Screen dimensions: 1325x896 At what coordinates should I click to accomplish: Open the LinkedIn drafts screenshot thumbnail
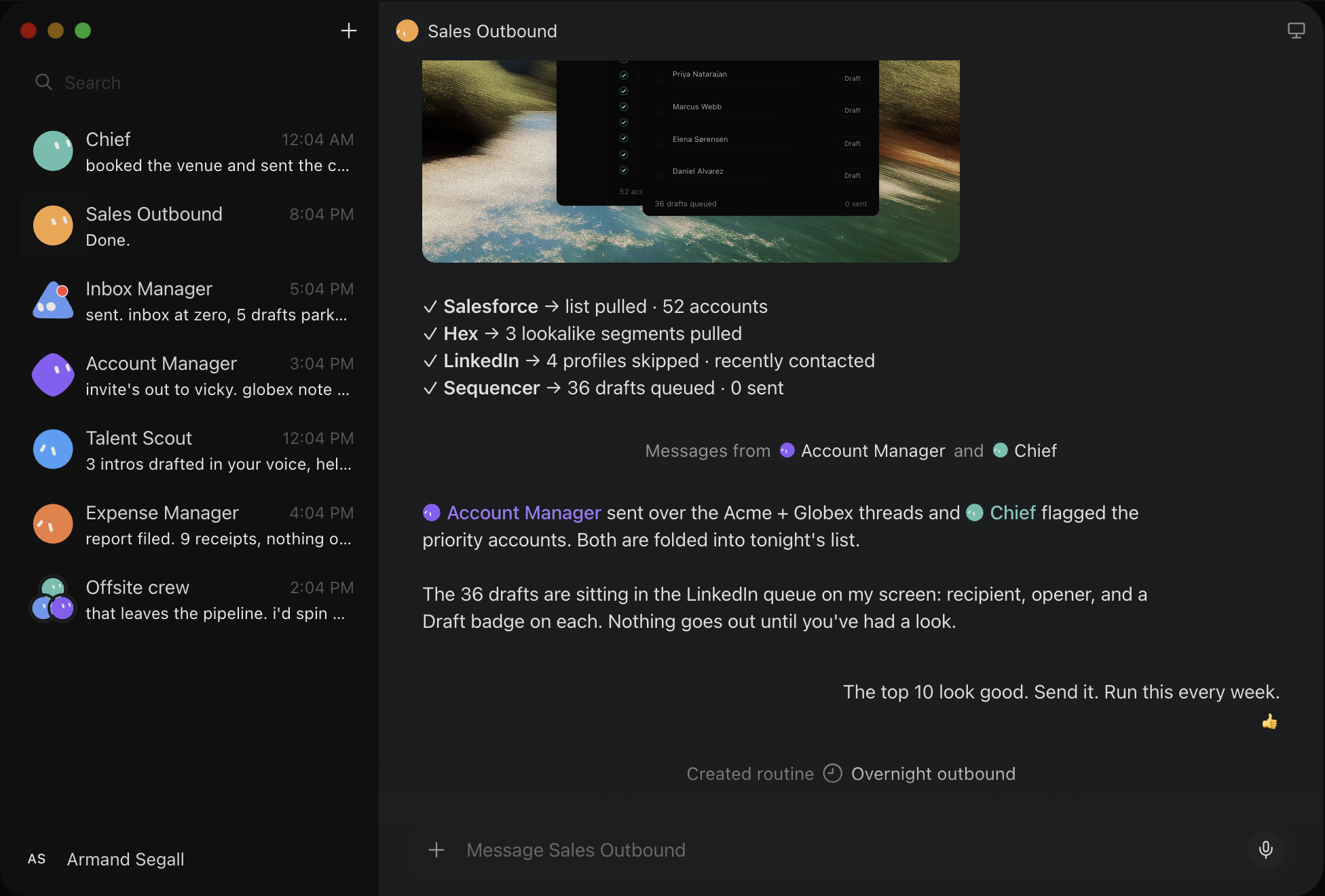tap(691, 161)
